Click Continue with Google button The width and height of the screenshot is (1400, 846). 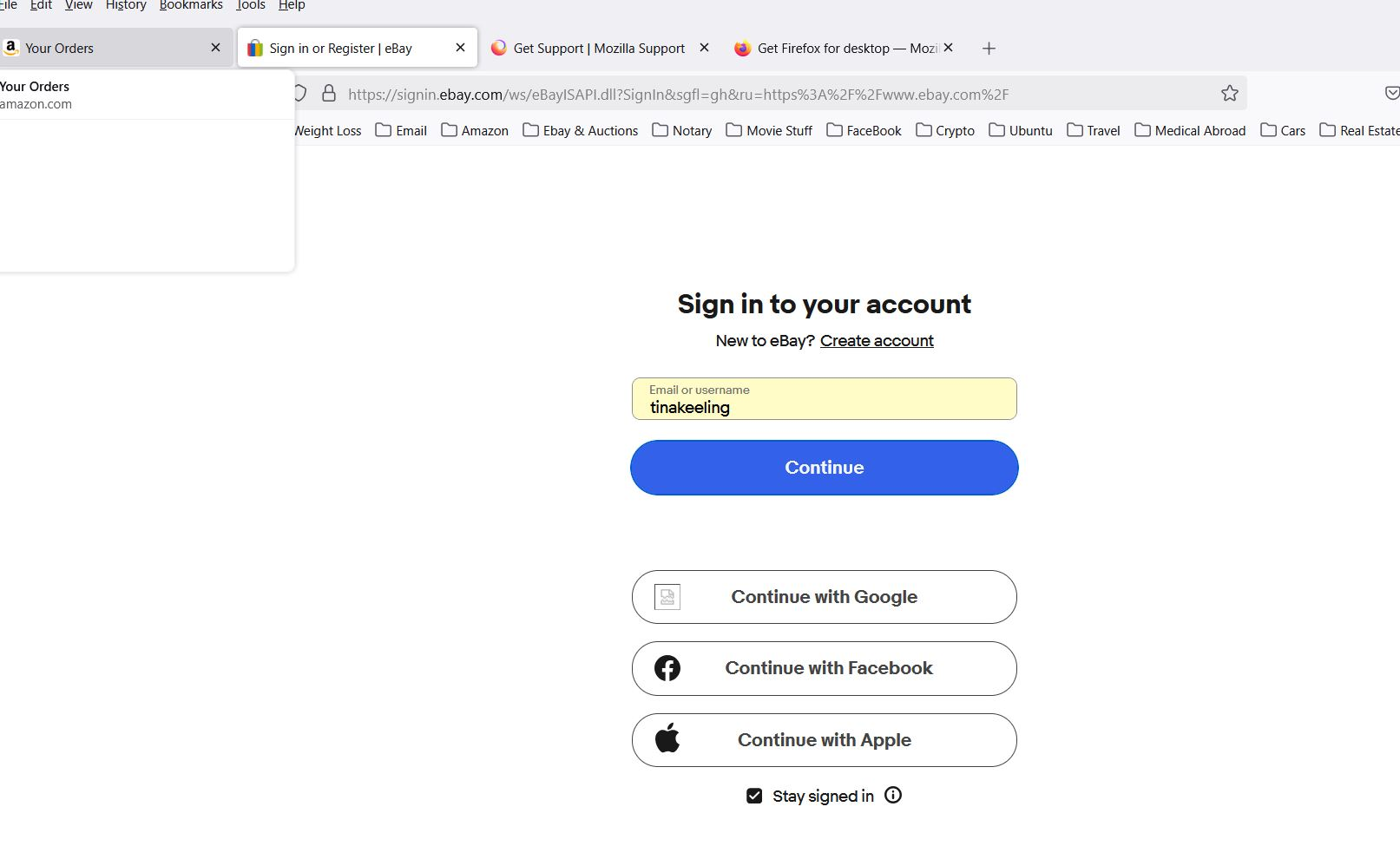tap(824, 597)
